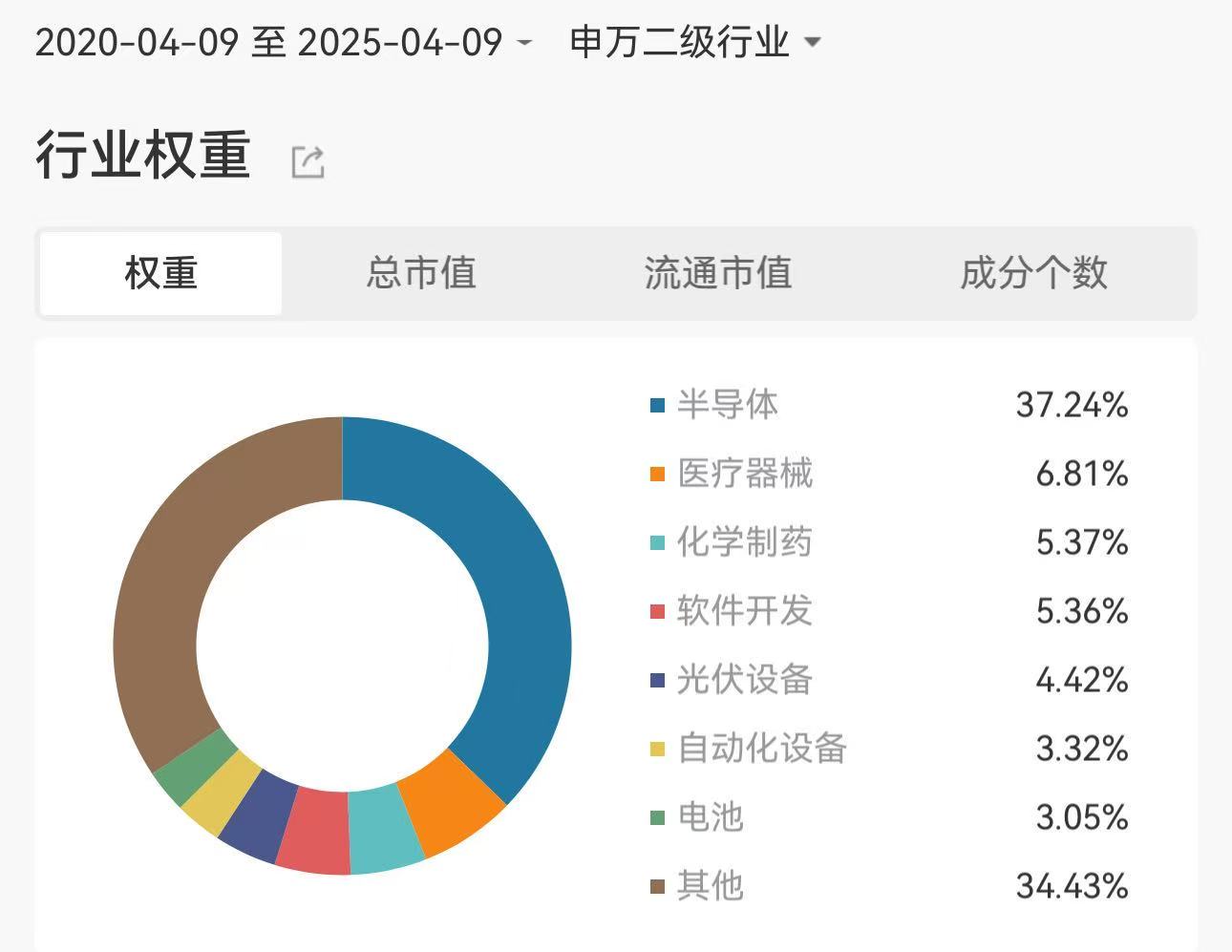Image resolution: width=1232 pixels, height=952 pixels.
Task: Click the brown 其他 legend swatch
Action: coord(657,886)
